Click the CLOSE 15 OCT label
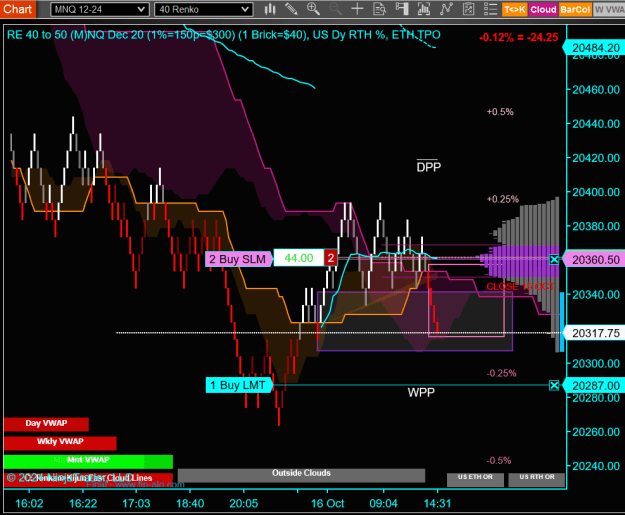The height and width of the screenshot is (515, 625). click(x=520, y=287)
